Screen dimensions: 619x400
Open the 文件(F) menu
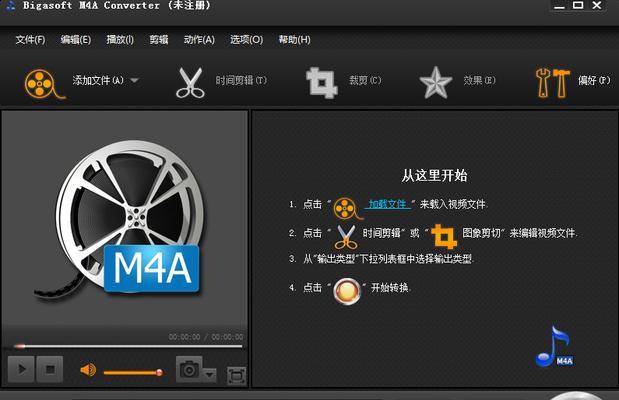(x=30, y=39)
